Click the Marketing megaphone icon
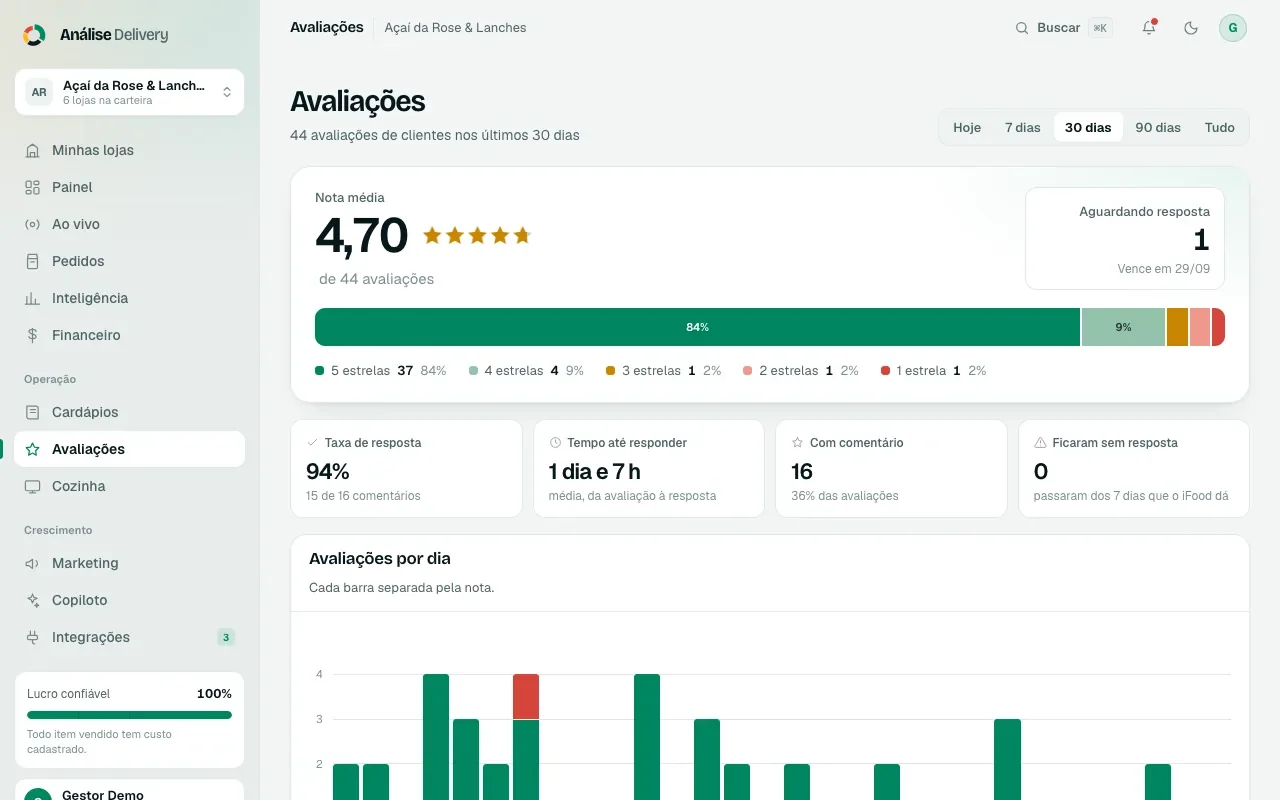Viewport: 1280px width, 800px height. coord(32,563)
